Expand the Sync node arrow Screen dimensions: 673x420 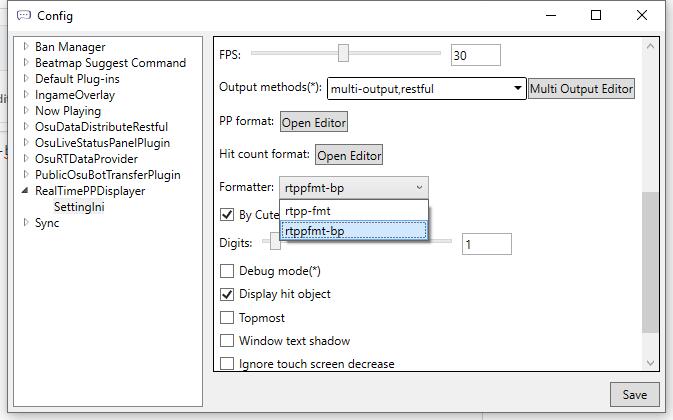pyautogui.click(x=26, y=222)
